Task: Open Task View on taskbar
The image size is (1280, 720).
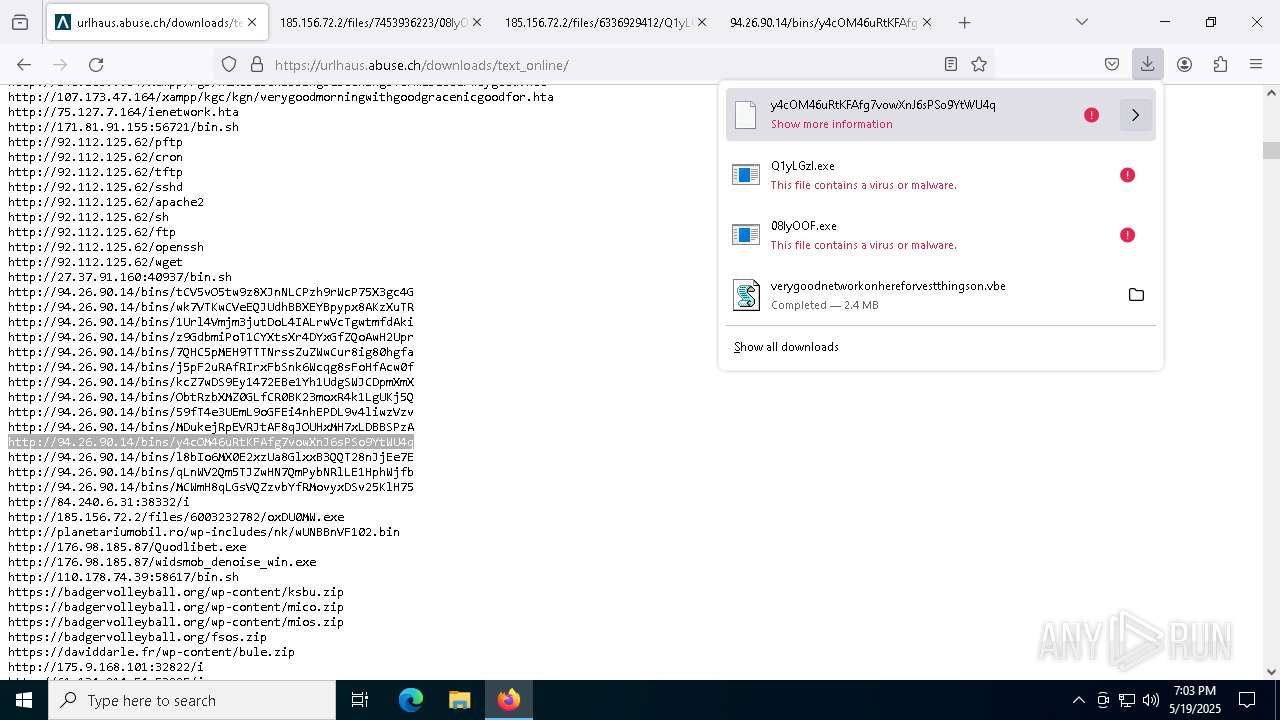Action: tap(360, 700)
